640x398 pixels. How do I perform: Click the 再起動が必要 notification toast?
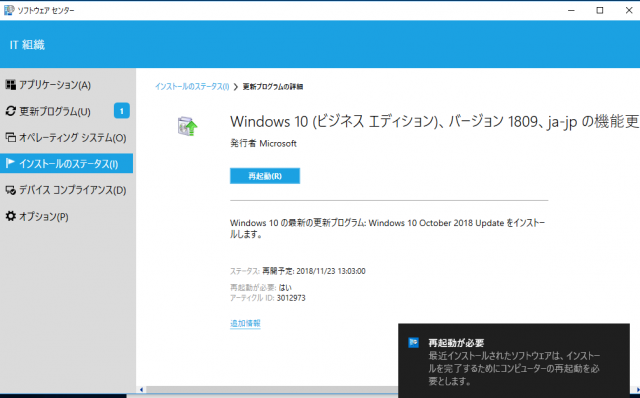coord(514,361)
